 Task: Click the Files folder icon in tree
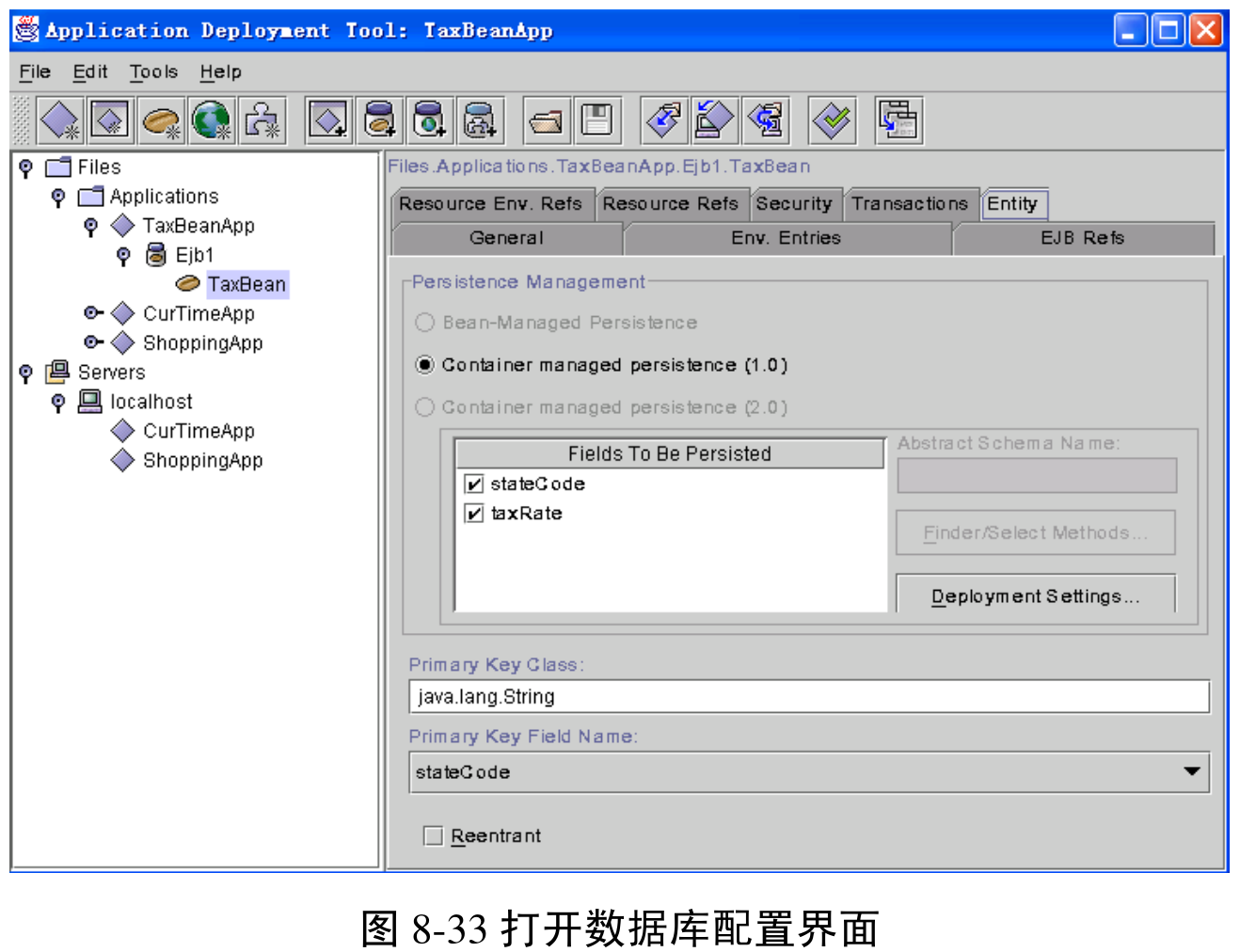(x=59, y=167)
